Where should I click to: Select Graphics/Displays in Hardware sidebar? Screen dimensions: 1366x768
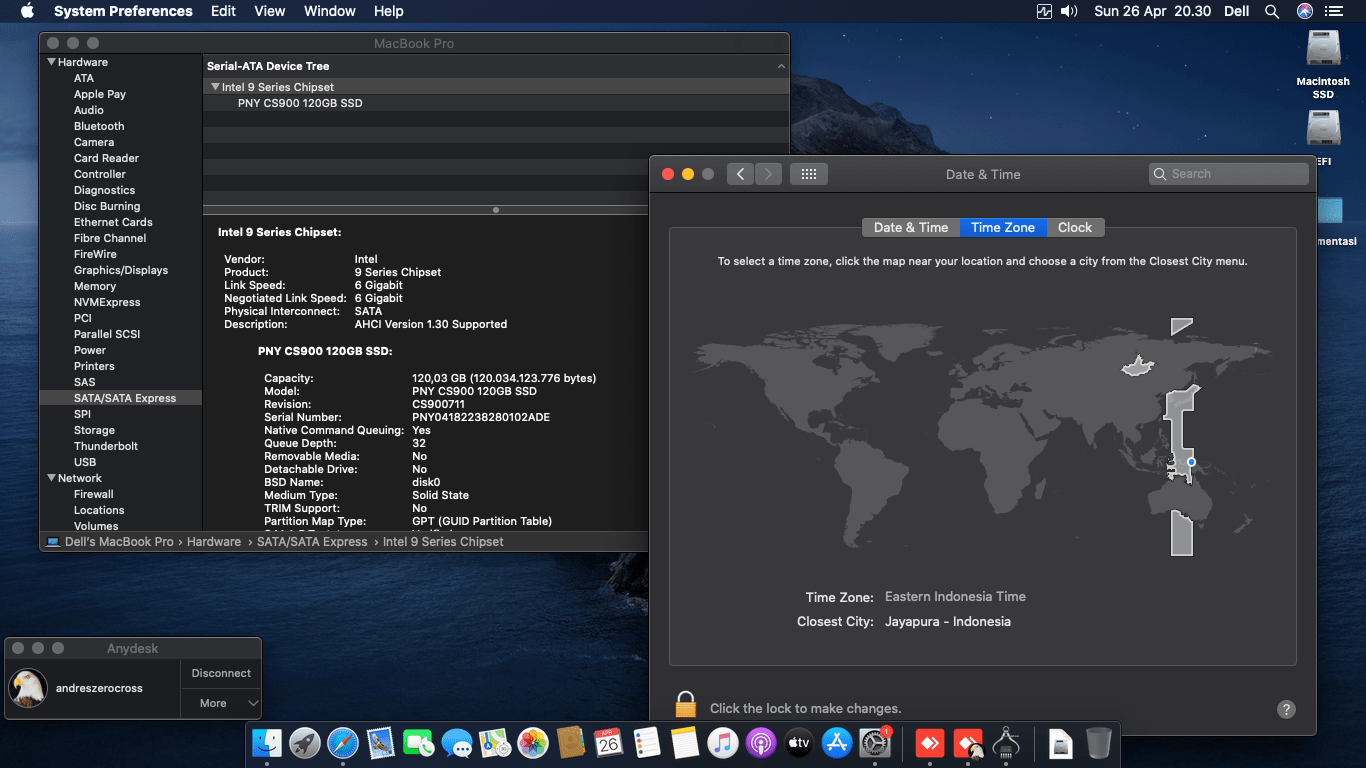(121, 270)
